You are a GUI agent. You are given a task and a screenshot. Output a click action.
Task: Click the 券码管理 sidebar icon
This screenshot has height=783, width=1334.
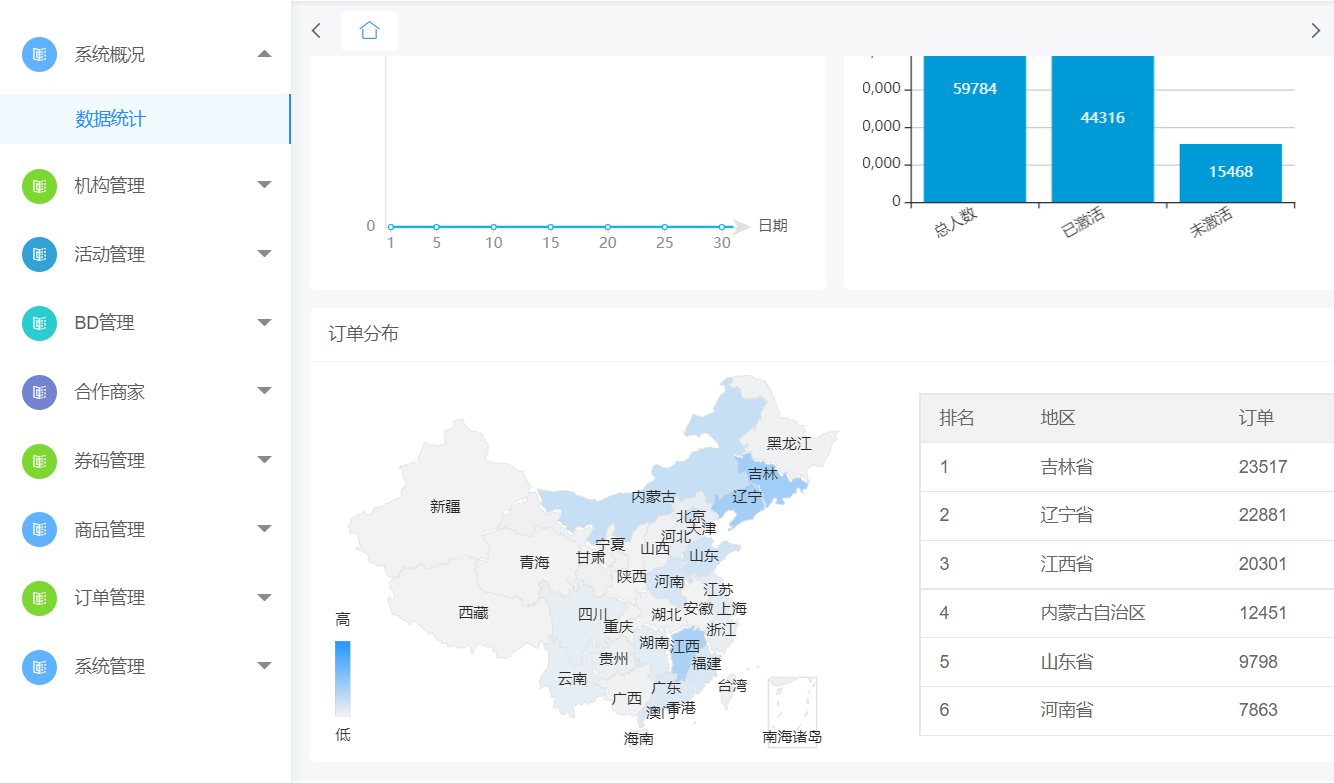tap(39, 460)
